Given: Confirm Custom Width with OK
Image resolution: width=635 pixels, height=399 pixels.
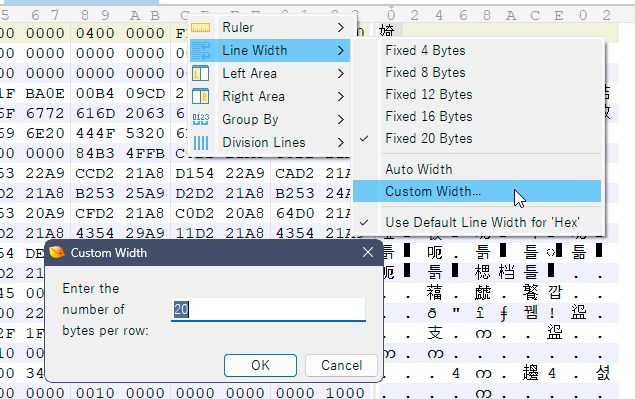Looking at the screenshot, I should (260, 365).
